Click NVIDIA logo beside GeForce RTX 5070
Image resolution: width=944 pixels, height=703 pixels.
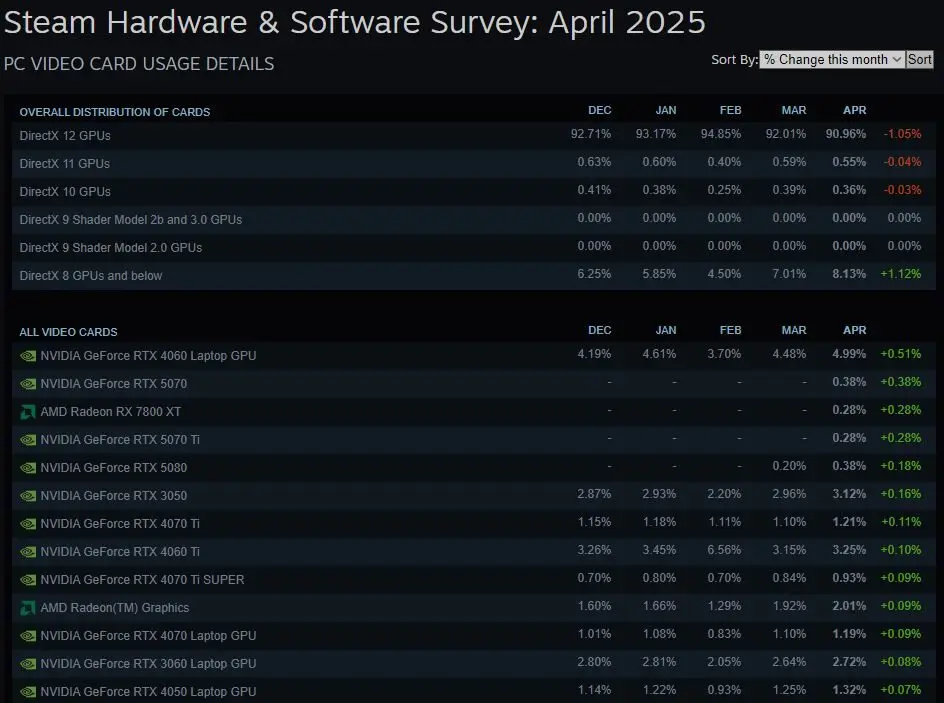coord(28,384)
